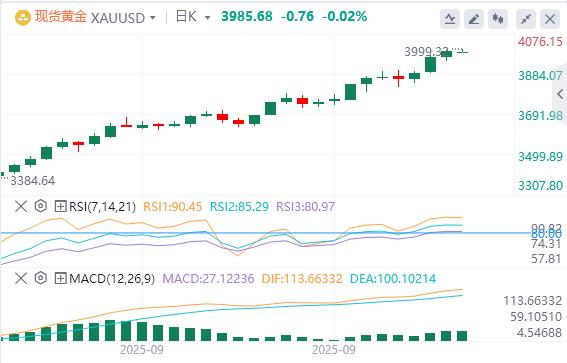
Task: Remove the RSI indicator panel
Action: [21, 206]
